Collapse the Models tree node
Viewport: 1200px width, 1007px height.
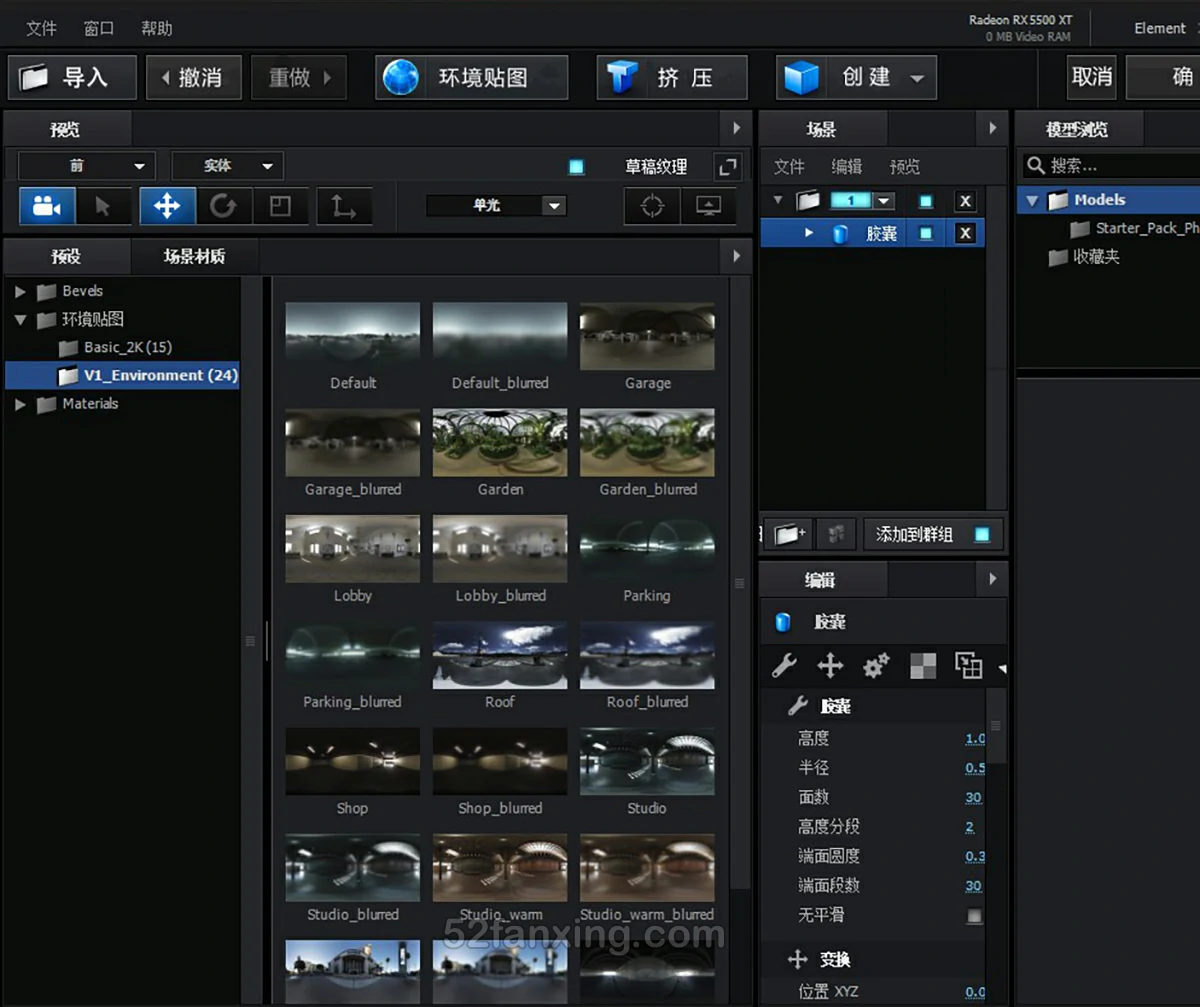point(1032,201)
